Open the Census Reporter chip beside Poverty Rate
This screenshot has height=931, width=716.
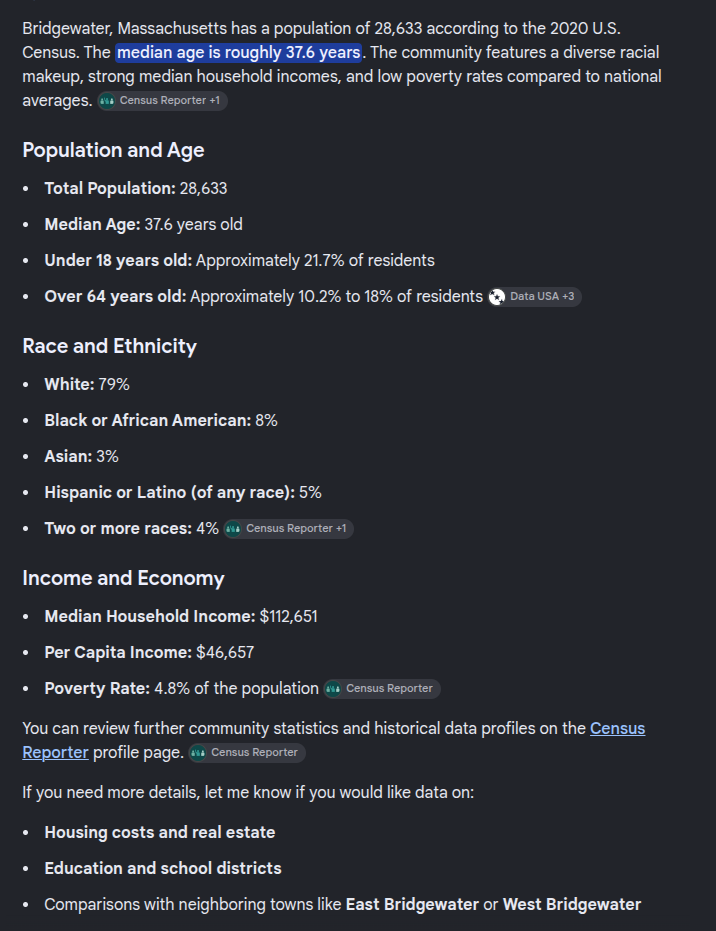pos(382,689)
